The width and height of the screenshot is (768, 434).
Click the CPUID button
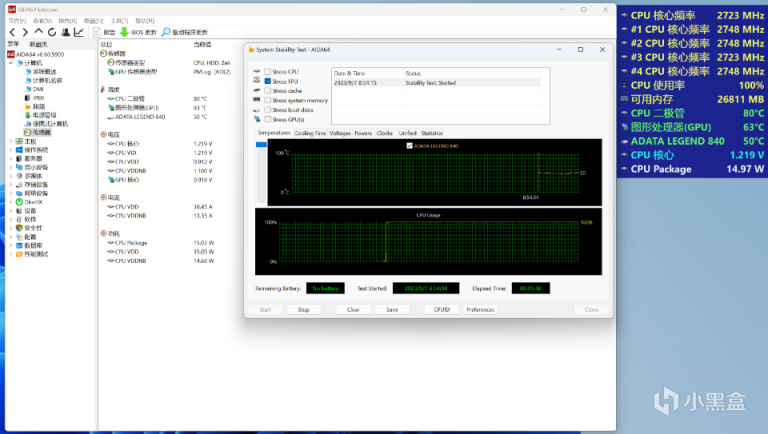click(442, 310)
